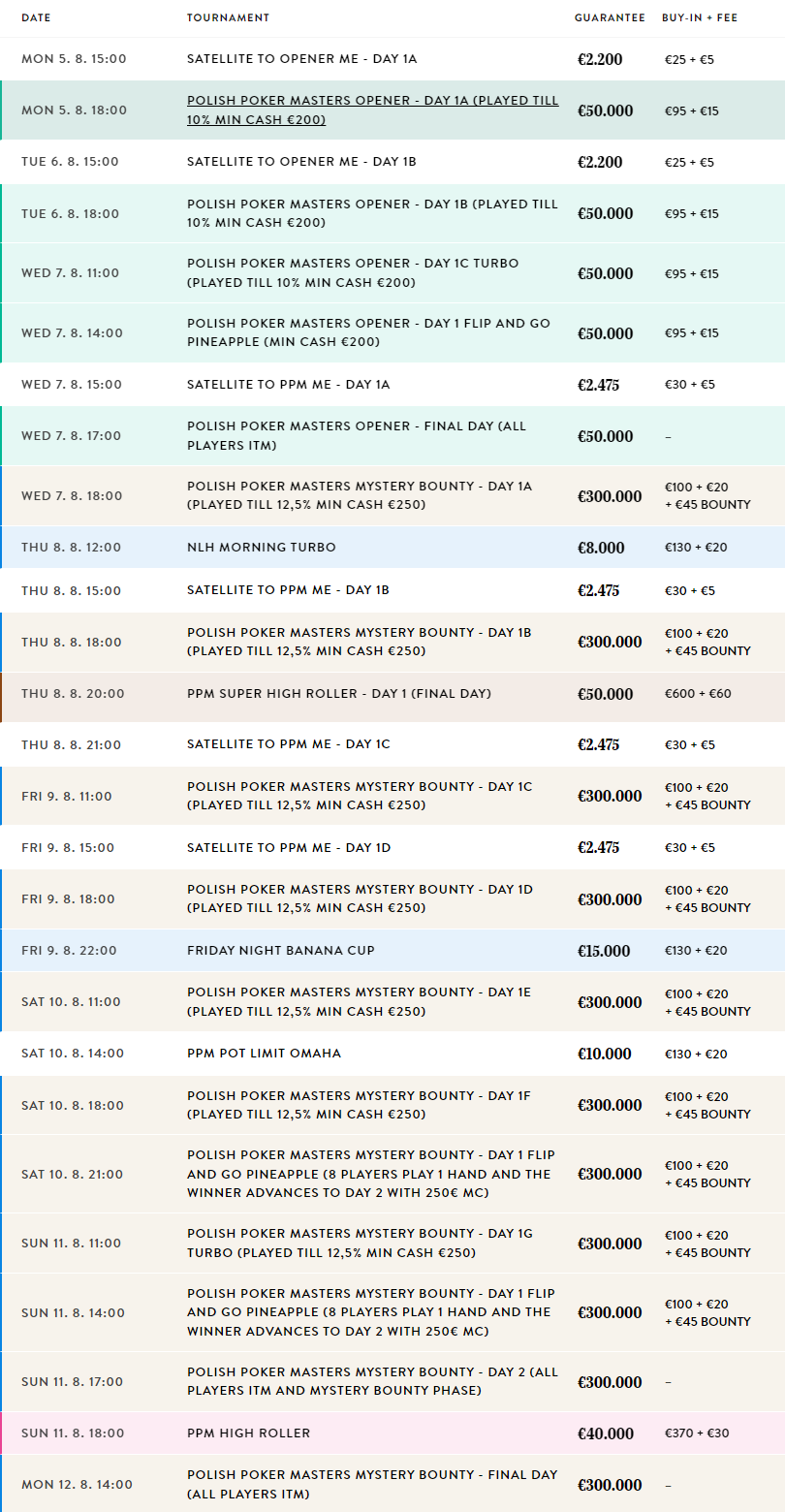
Task: Click Mystery Bounty Day 2 tournament title
Action: point(372,1381)
